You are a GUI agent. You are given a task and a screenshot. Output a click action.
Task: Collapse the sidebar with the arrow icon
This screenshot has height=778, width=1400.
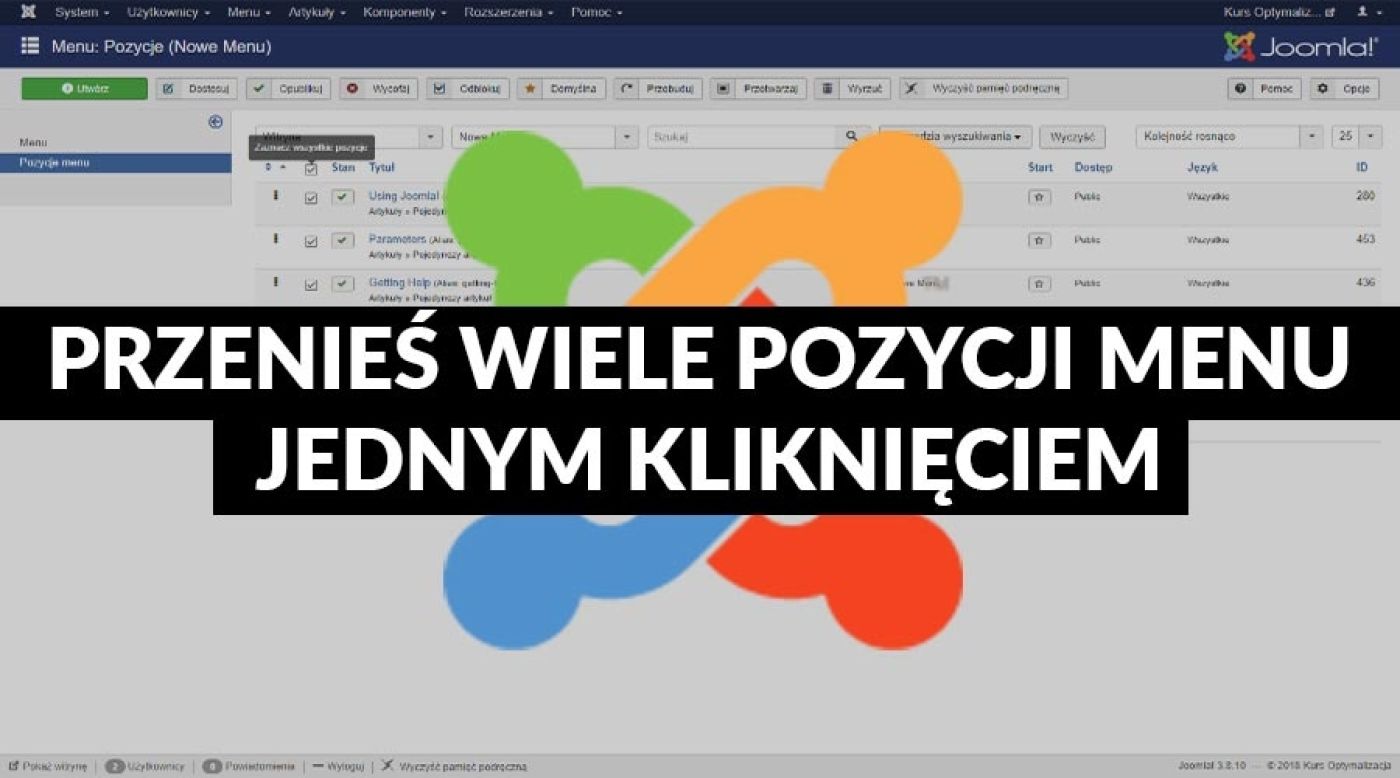click(x=215, y=121)
